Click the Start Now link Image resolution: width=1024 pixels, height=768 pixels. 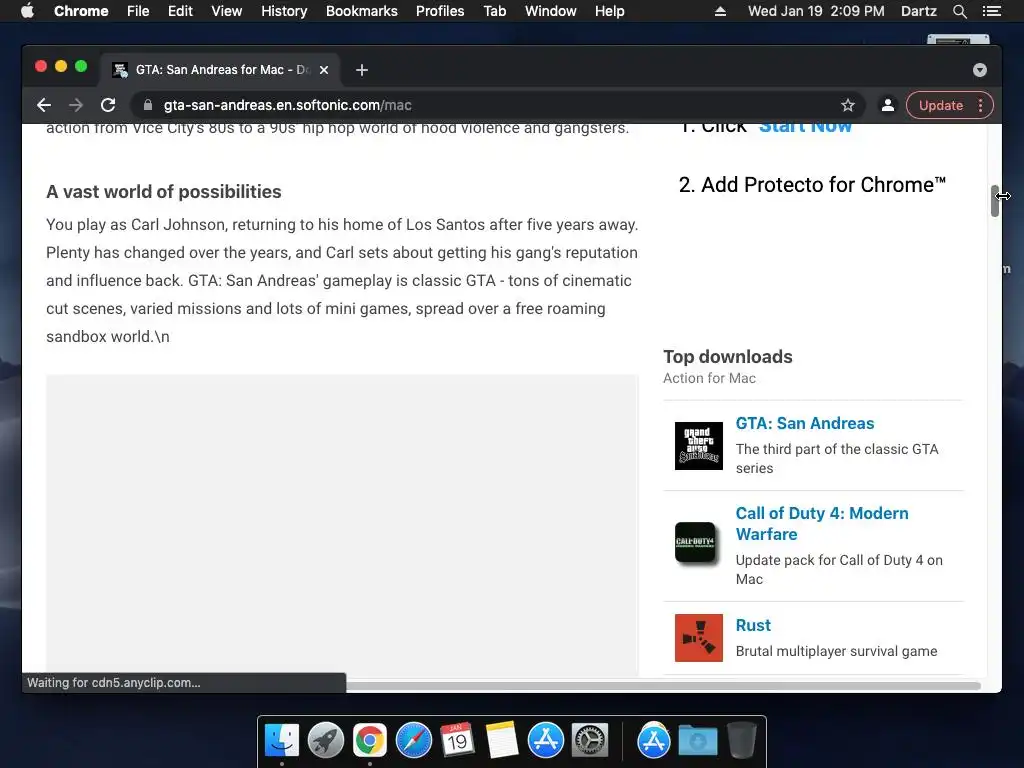click(805, 127)
